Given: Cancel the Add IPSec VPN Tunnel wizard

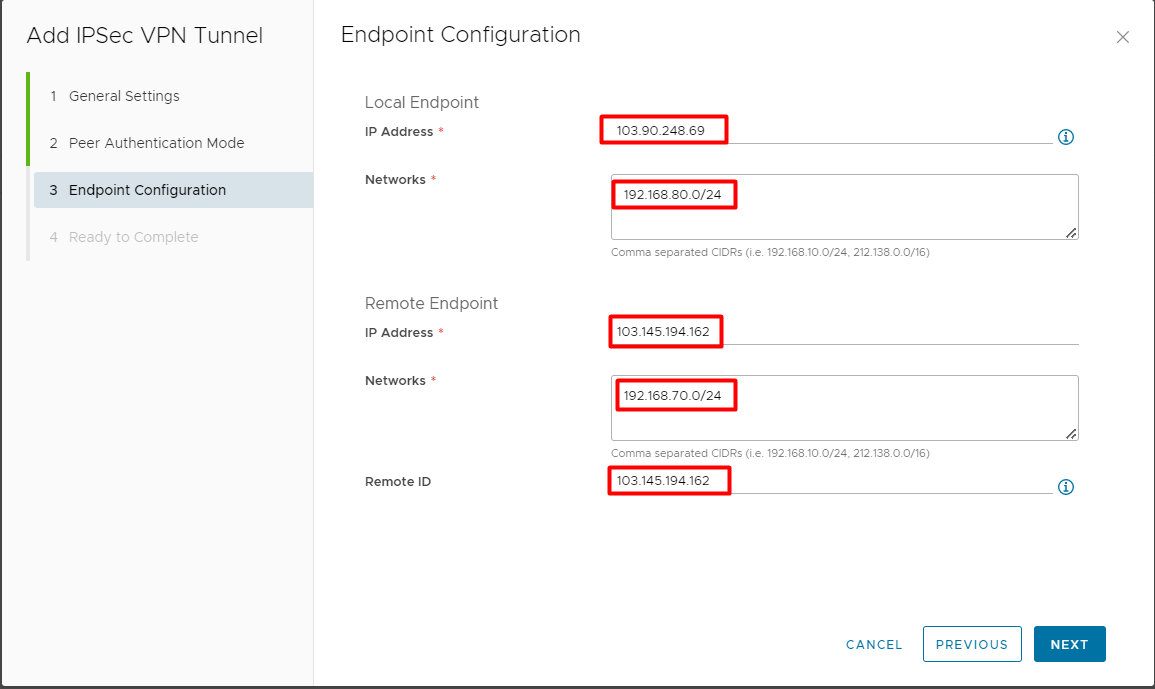Looking at the screenshot, I should (873, 644).
